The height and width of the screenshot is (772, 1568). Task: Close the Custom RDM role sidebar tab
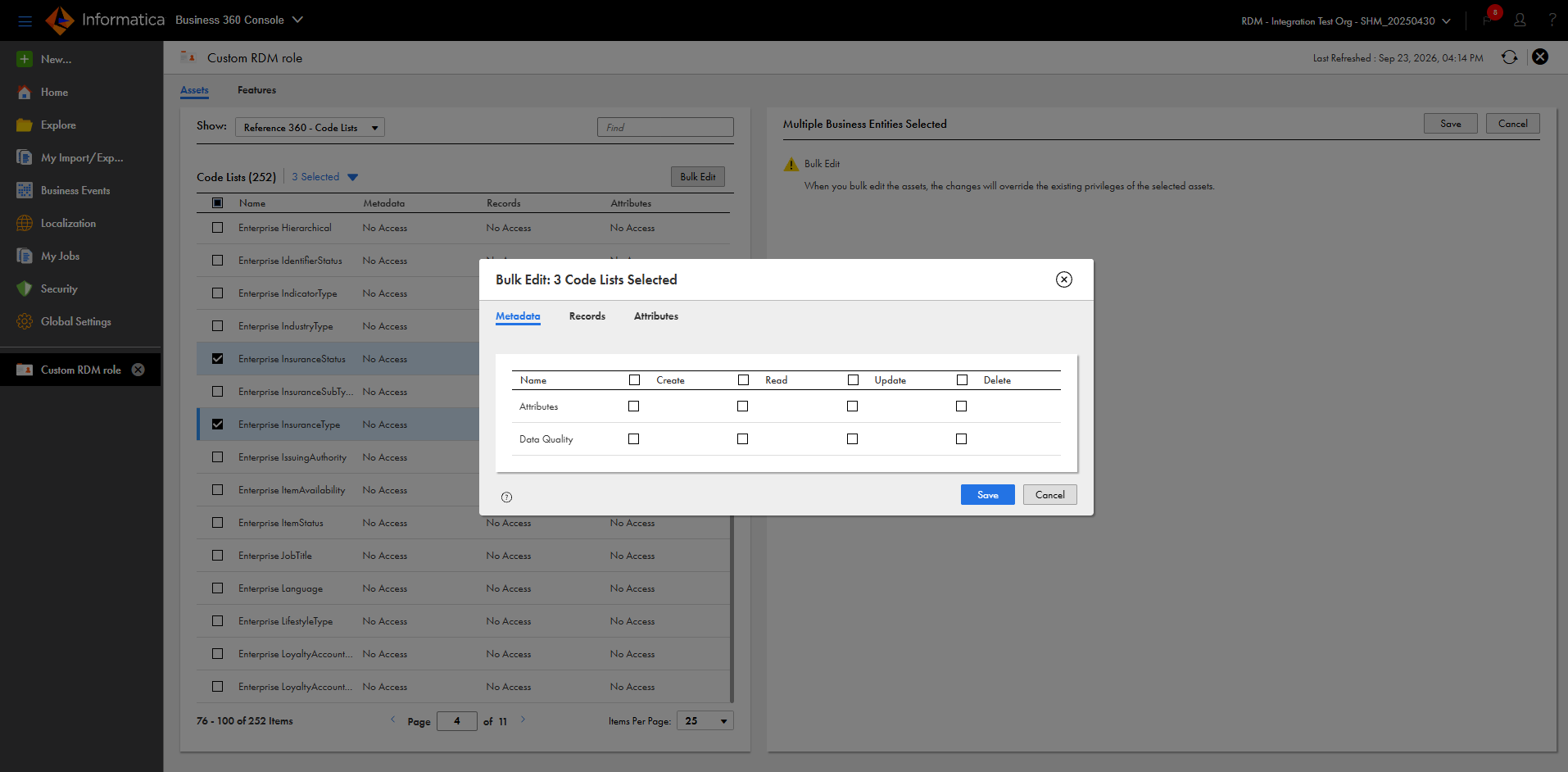point(138,370)
